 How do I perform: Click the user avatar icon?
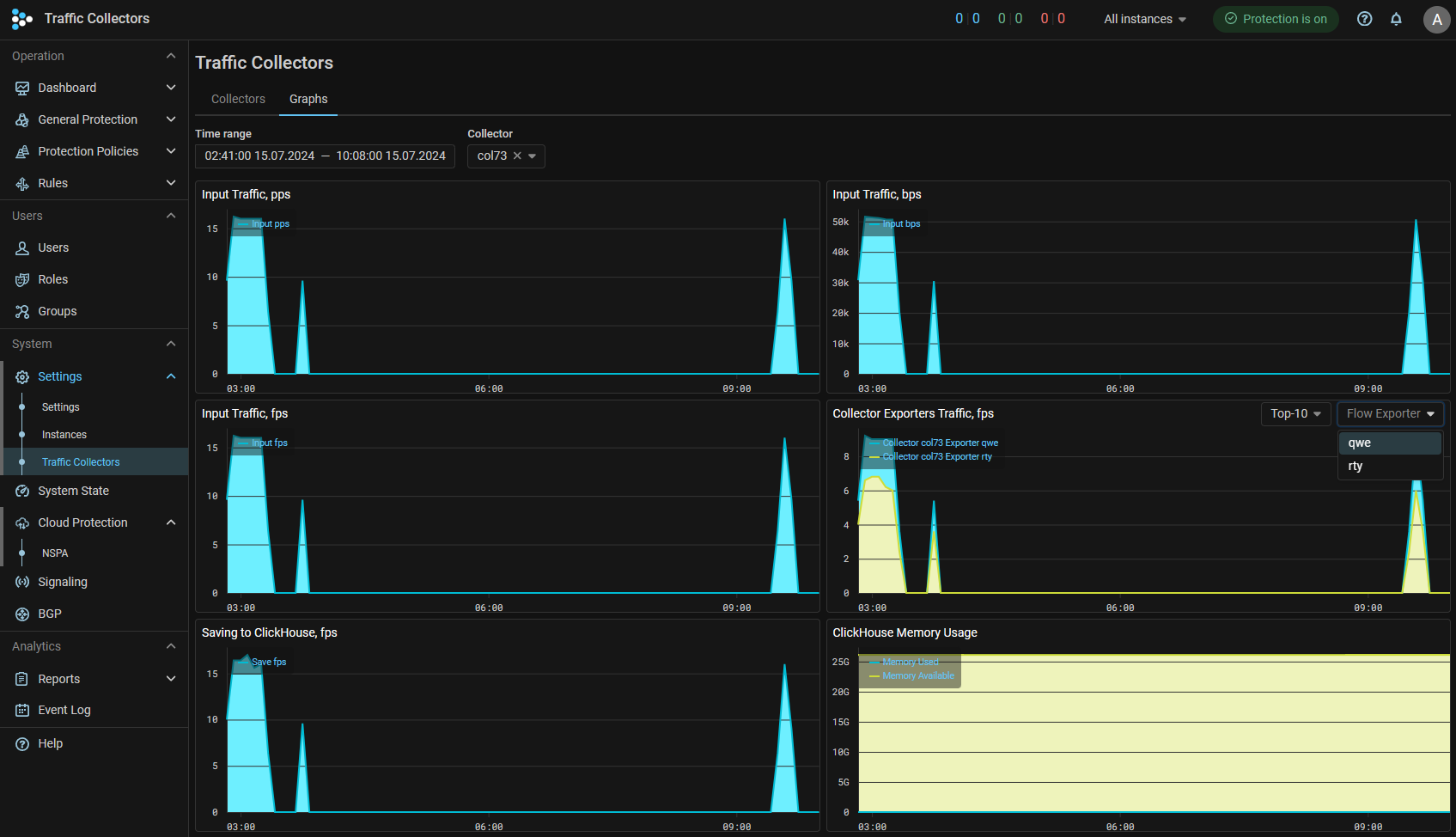1436,19
